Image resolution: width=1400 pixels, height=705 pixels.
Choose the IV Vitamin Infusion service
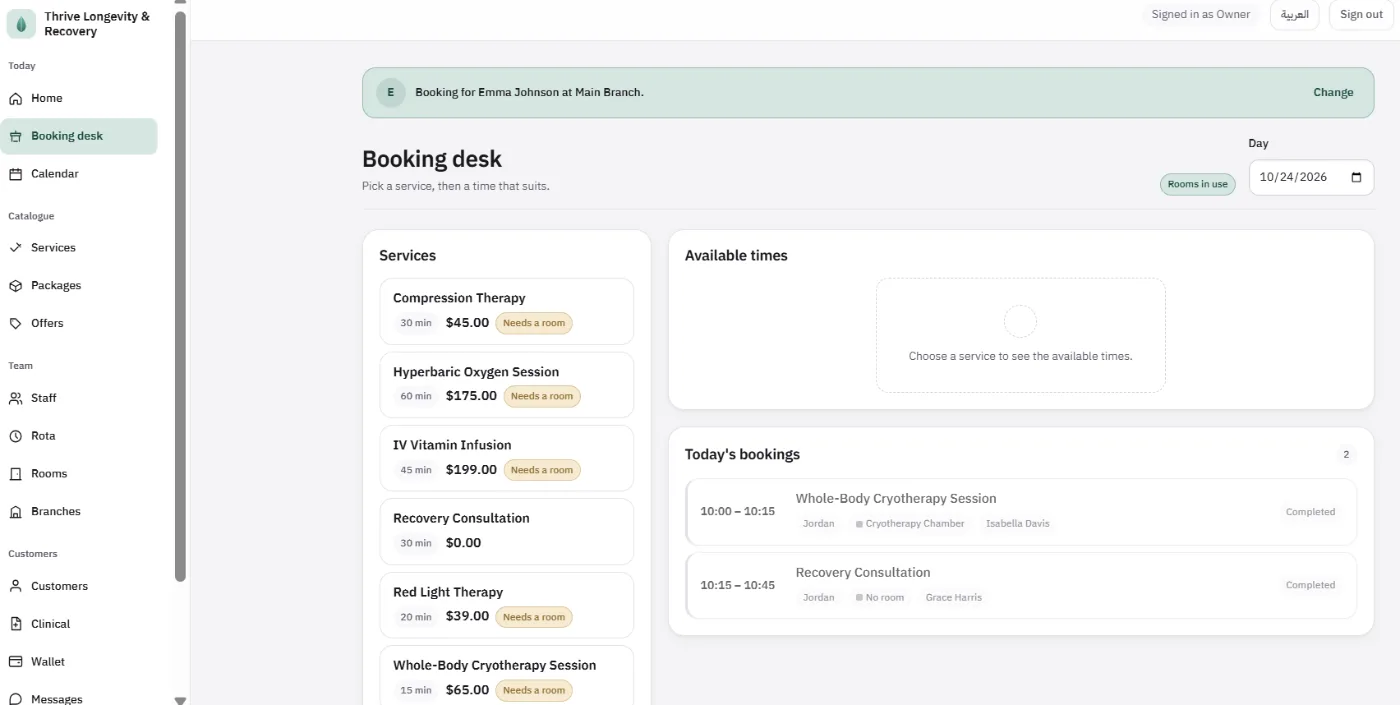(507, 458)
